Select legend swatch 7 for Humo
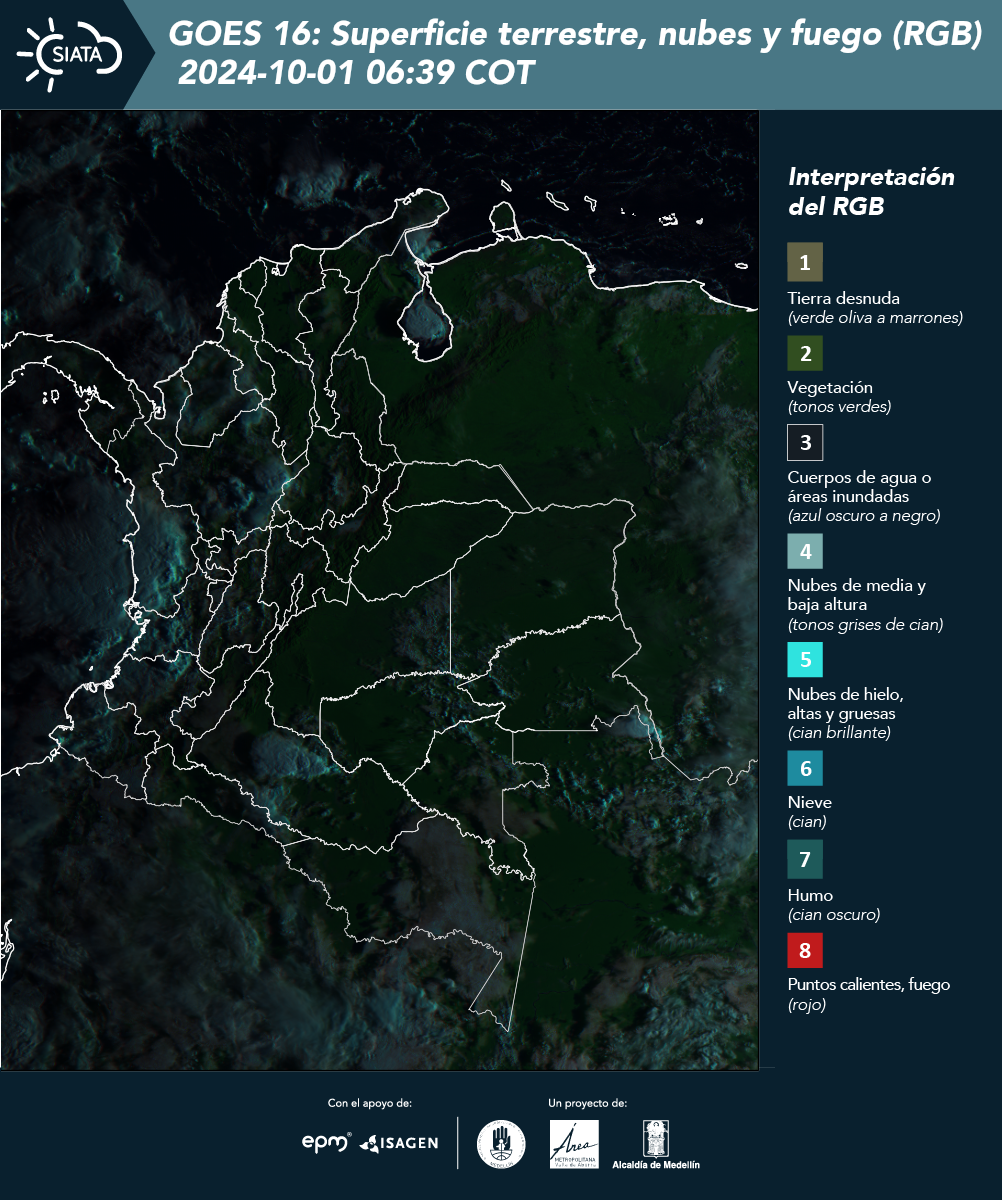 [805, 858]
